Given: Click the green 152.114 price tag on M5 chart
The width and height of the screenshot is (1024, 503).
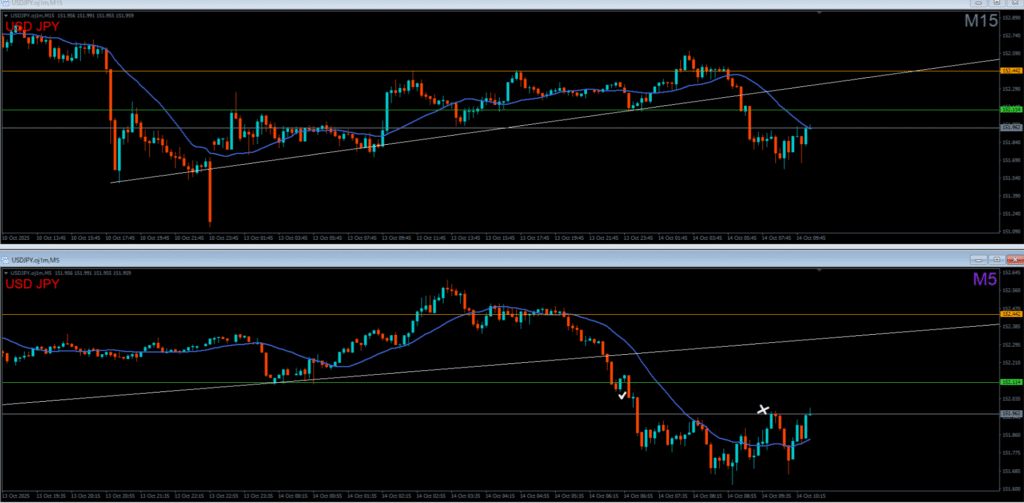Looking at the screenshot, I should coord(1011,382).
